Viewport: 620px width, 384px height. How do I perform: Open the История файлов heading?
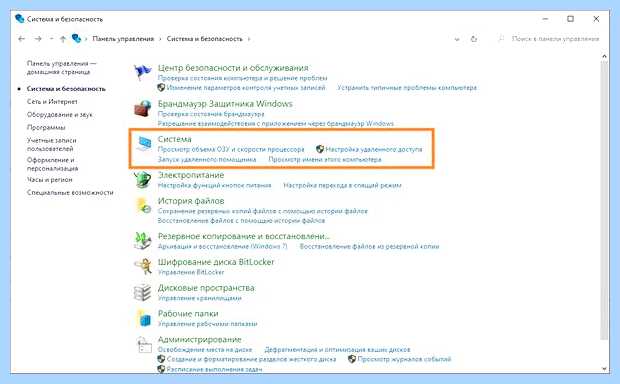pyautogui.click(x=191, y=201)
